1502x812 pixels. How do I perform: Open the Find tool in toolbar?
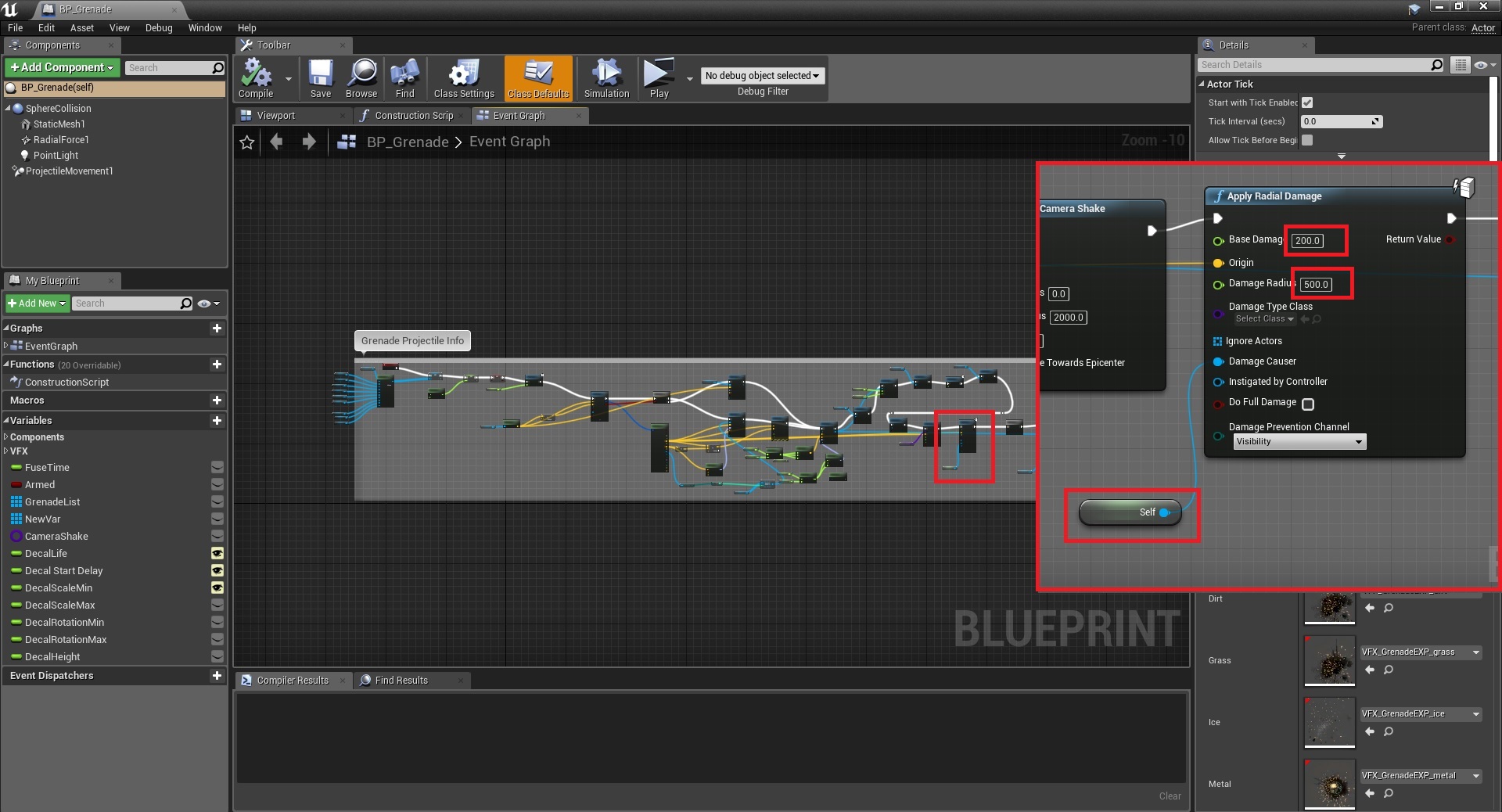[404, 77]
